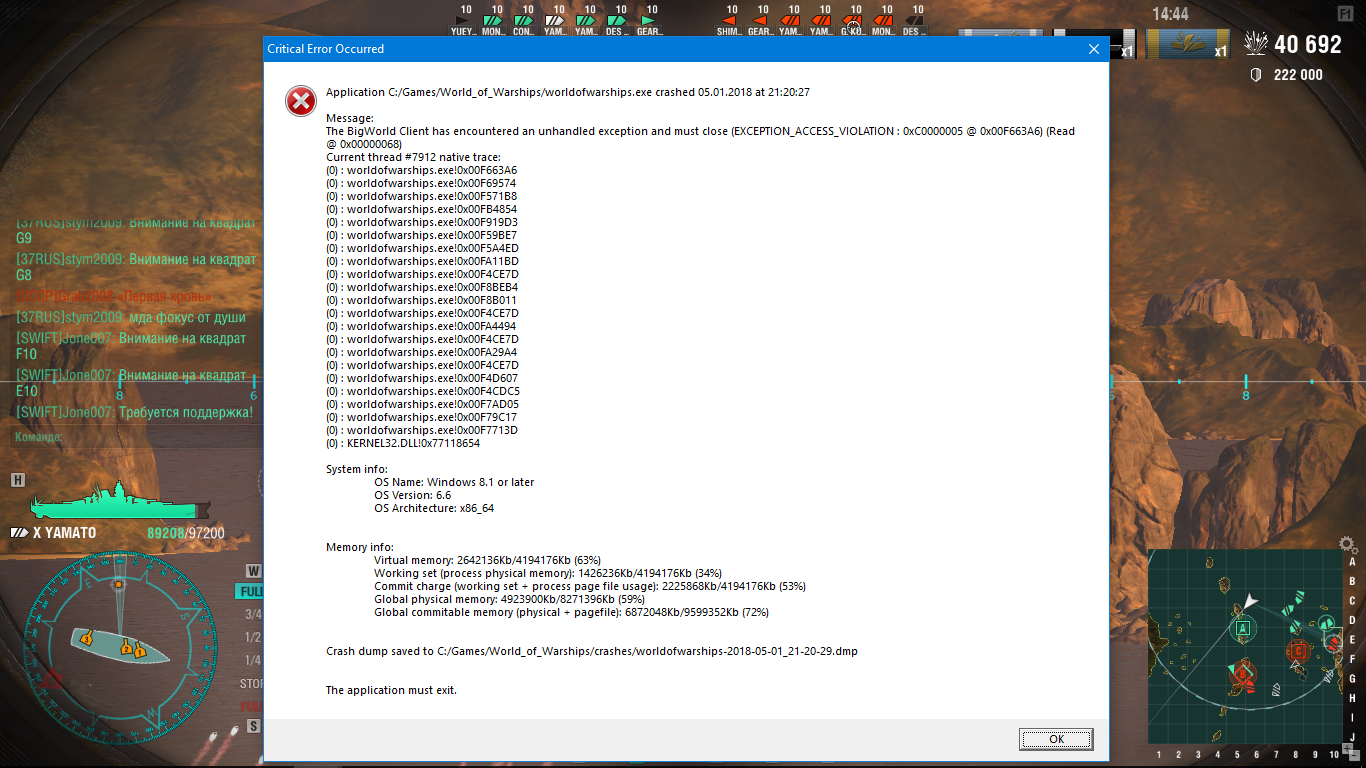Click the 'OS Architecture: x86_64' line

click(x=434, y=508)
